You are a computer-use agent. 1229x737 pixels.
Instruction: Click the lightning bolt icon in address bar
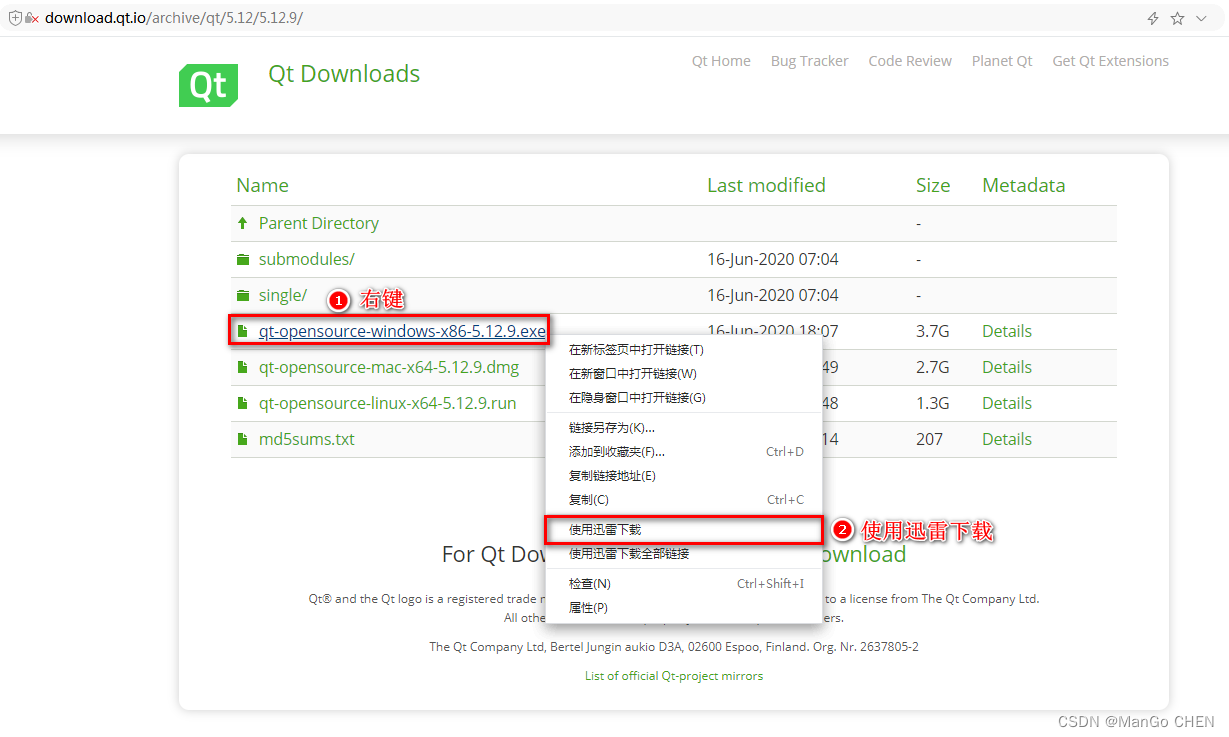[1153, 18]
